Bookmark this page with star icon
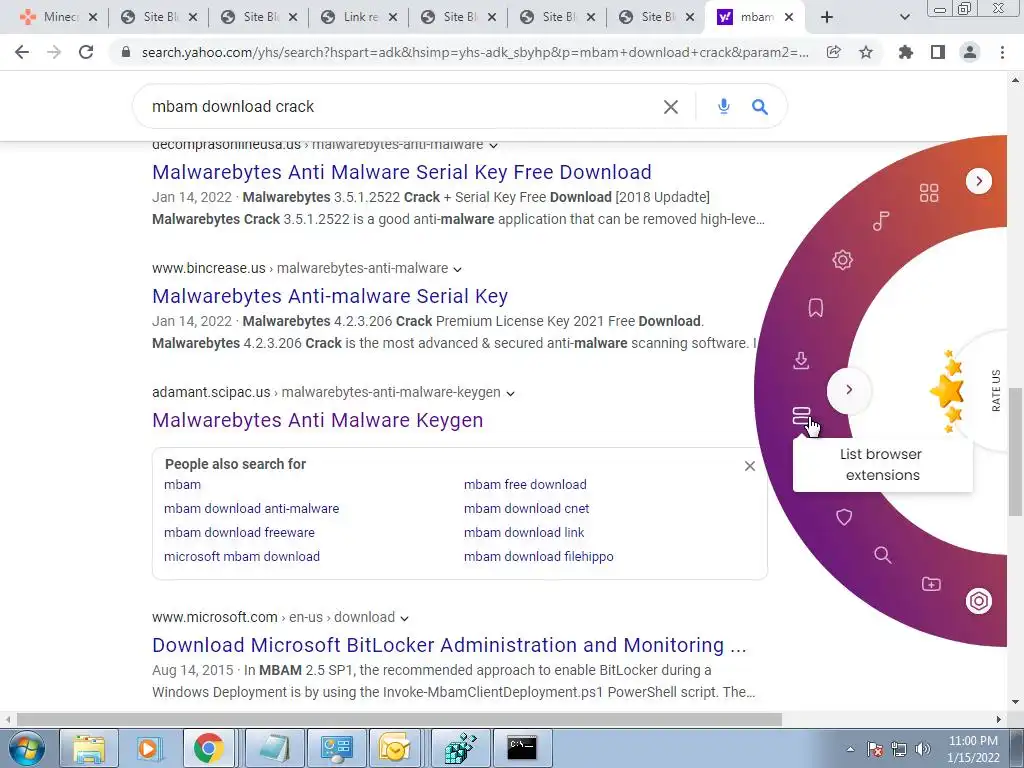 click(866, 52)
